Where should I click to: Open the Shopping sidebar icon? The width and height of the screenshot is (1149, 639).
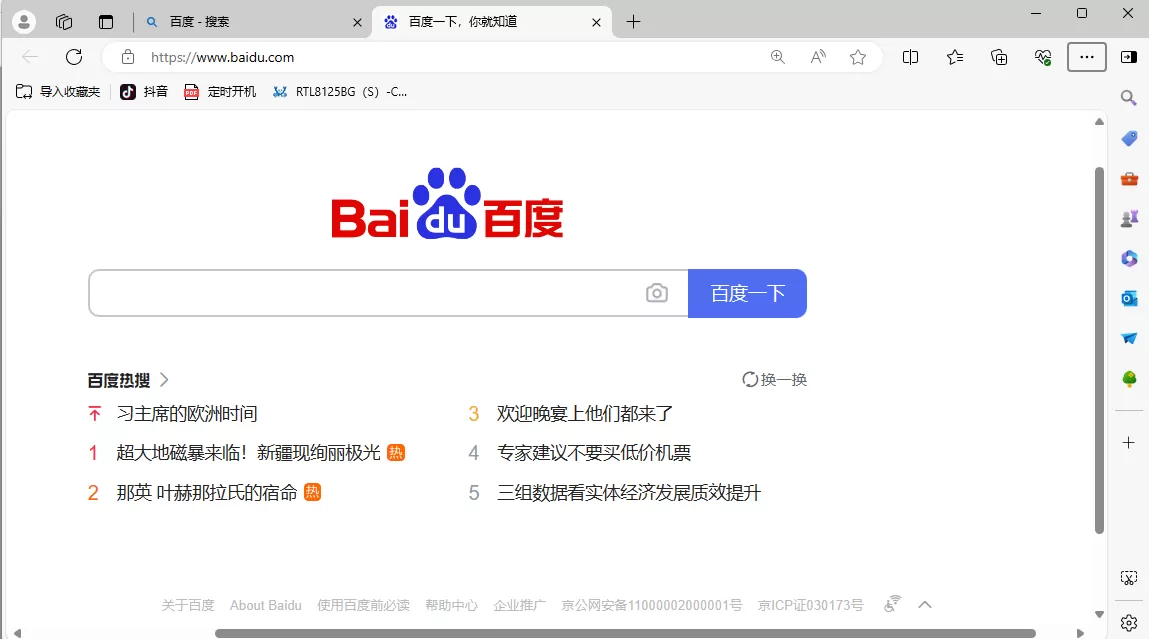[1128, 138]
